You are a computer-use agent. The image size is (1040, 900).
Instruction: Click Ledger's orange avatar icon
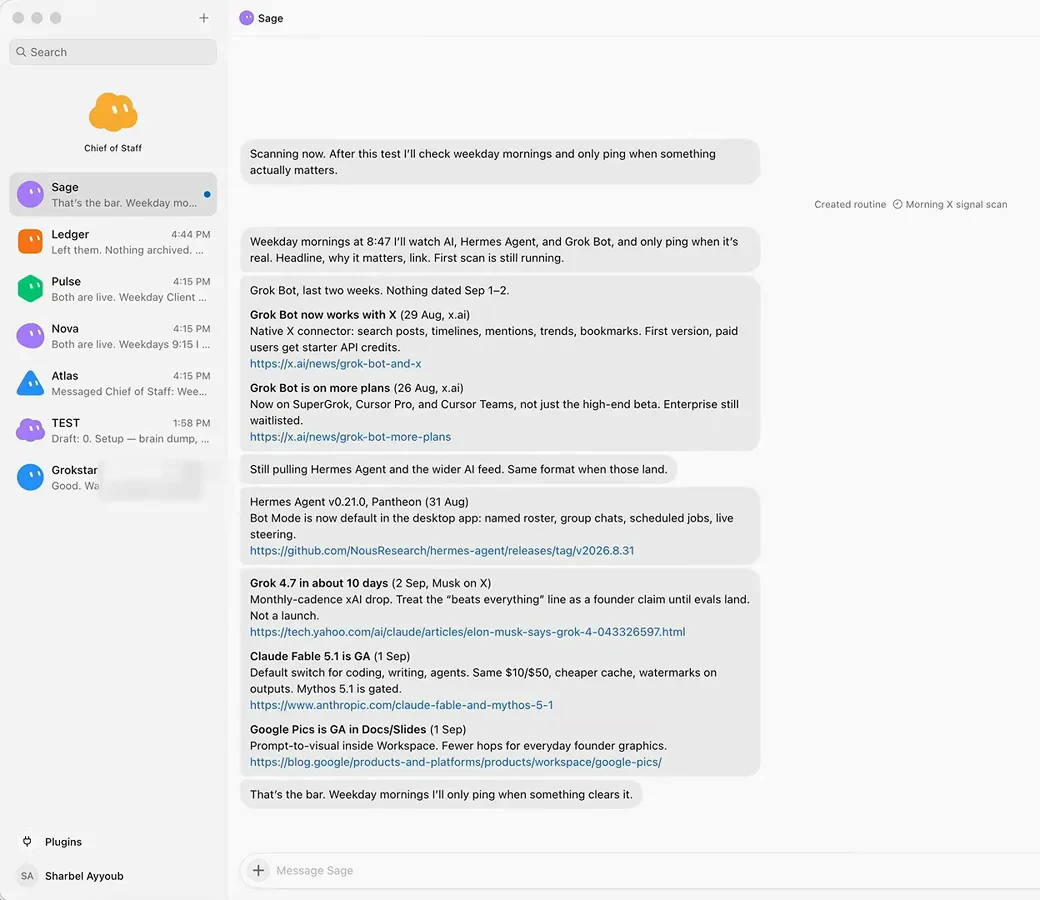click(31, 241)
